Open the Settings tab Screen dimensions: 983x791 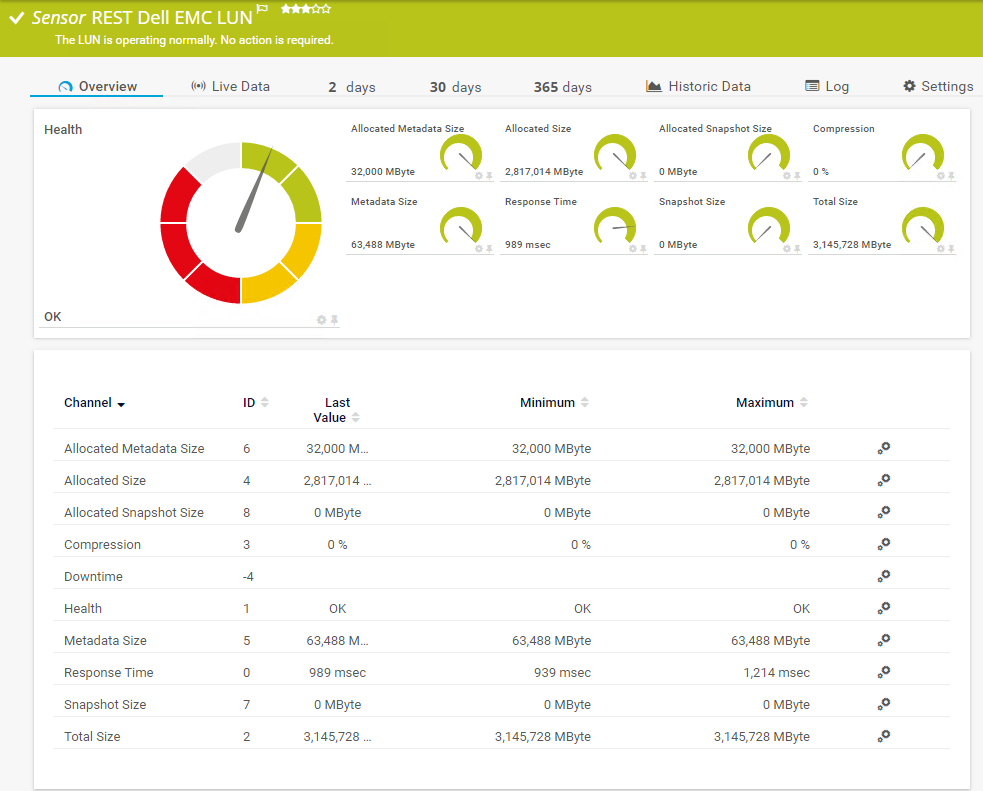tap(938, 87)
